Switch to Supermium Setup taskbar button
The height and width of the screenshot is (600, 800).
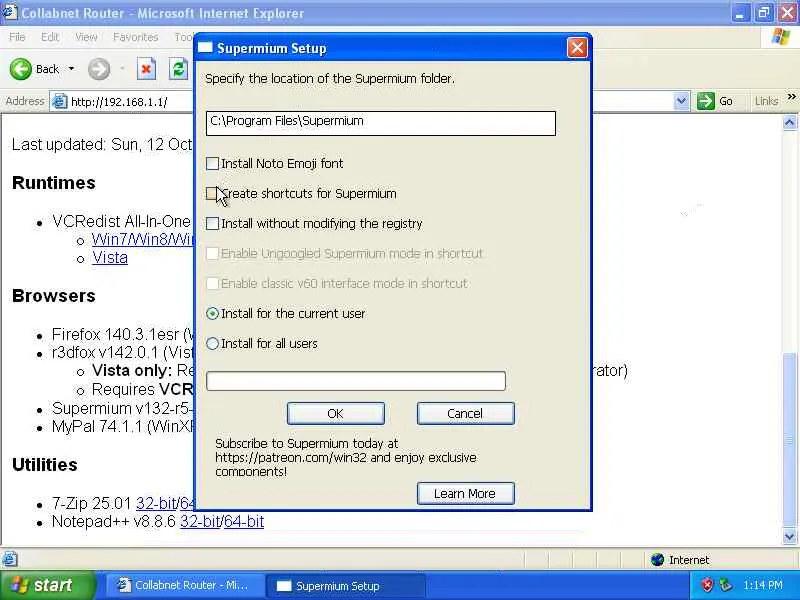click(345, 586)
